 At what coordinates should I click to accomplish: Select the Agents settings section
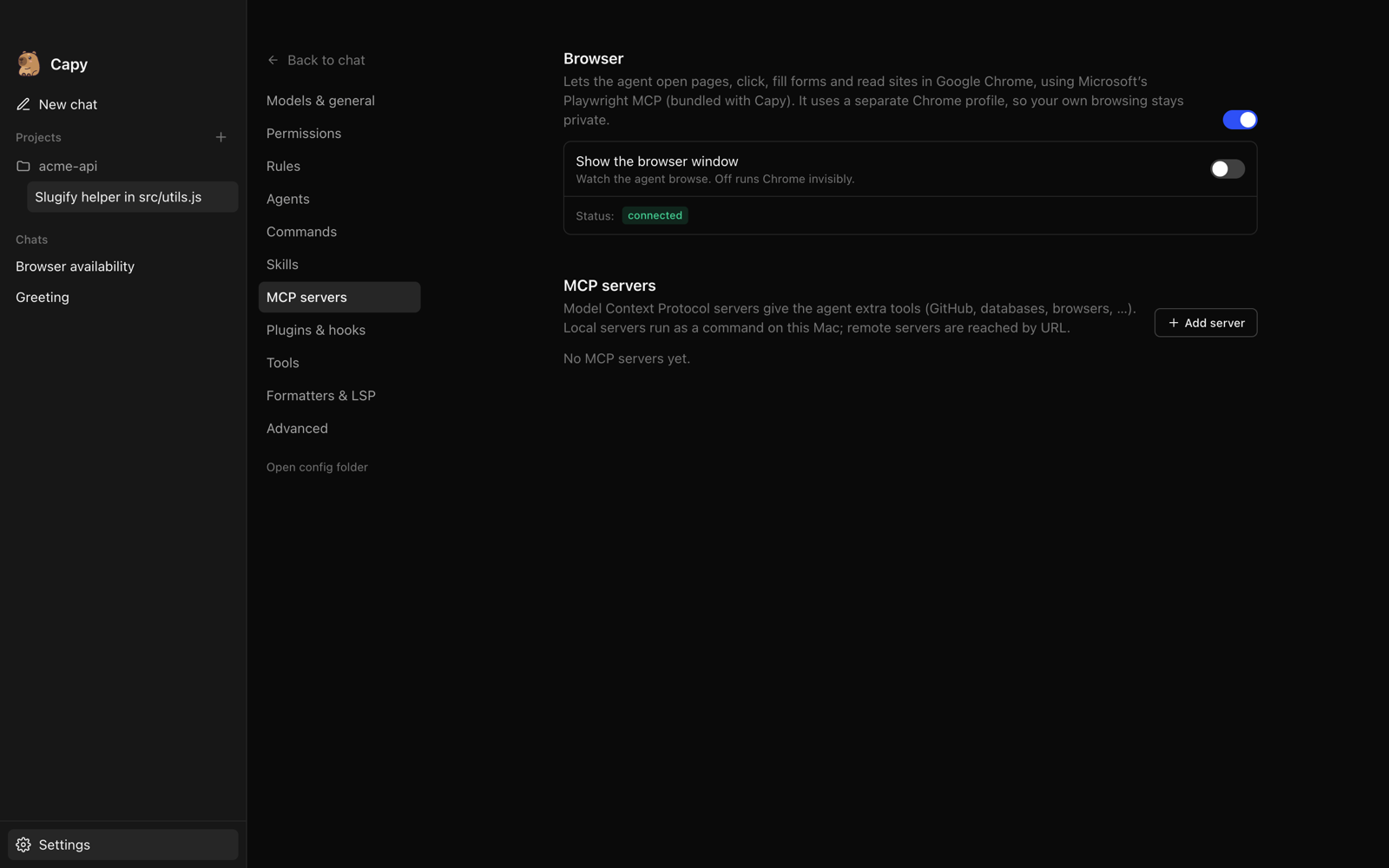339,199
